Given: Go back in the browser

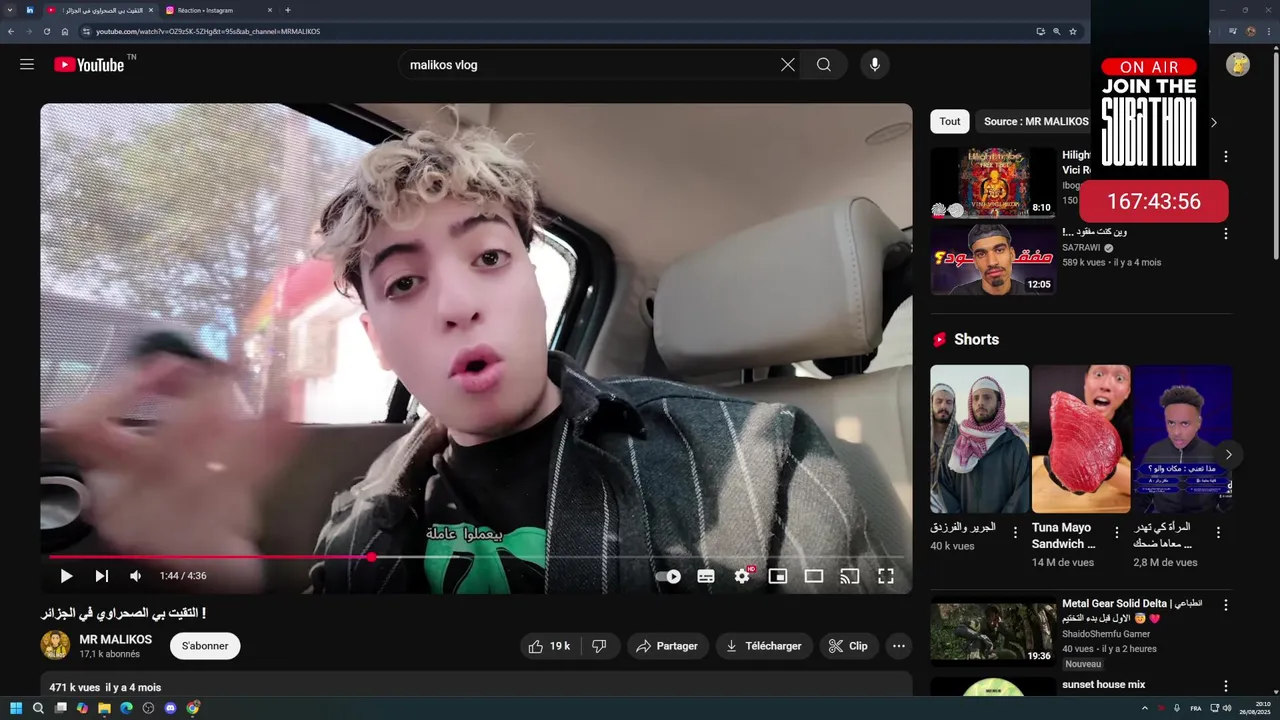Looking at the screenshot, I should click(11, 31).
